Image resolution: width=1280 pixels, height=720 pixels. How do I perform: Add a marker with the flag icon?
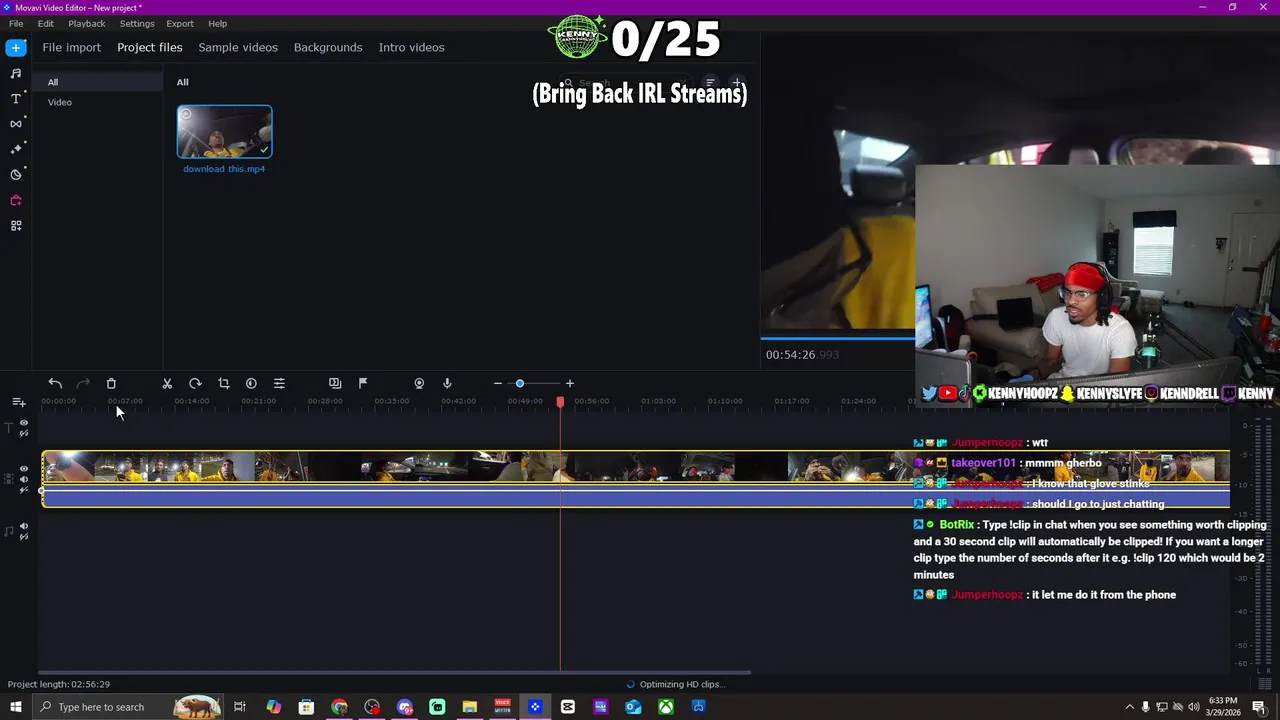pyautogui.click(x=363, y=383)
